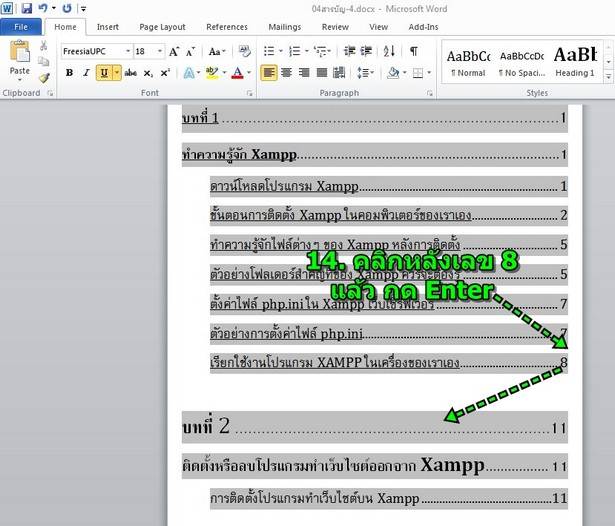The width and height of the screenshot is (615, 526).
Task: Click the Text Effects icon
Action: pyautogui.click(x=189, y=73)
